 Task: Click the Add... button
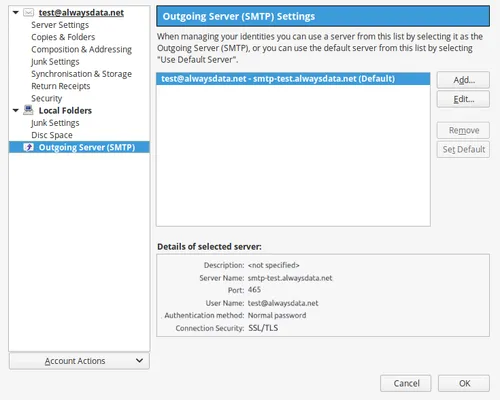point(463,80)
